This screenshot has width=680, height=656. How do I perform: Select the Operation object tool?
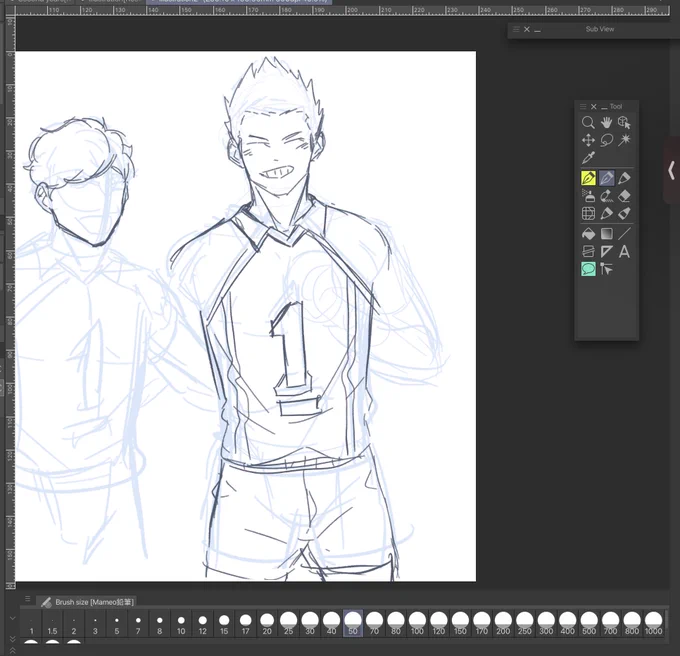point(624,123)
